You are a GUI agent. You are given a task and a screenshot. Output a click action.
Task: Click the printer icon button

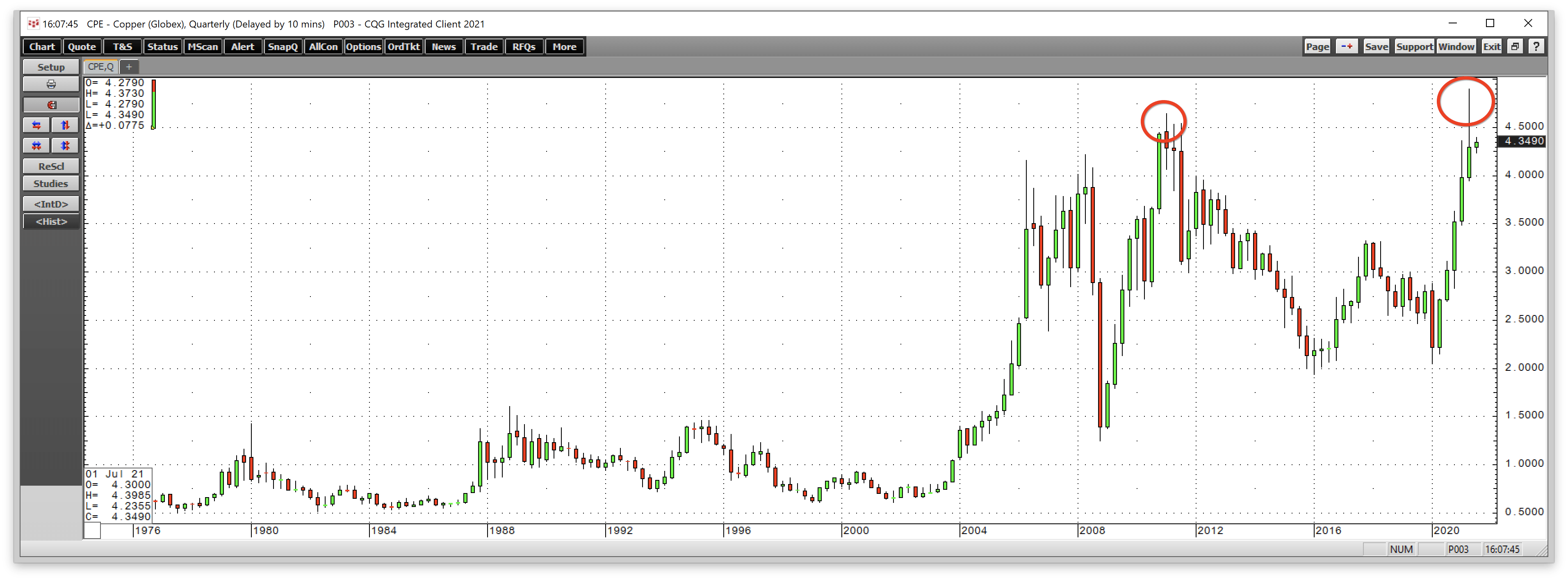(51, 84)
